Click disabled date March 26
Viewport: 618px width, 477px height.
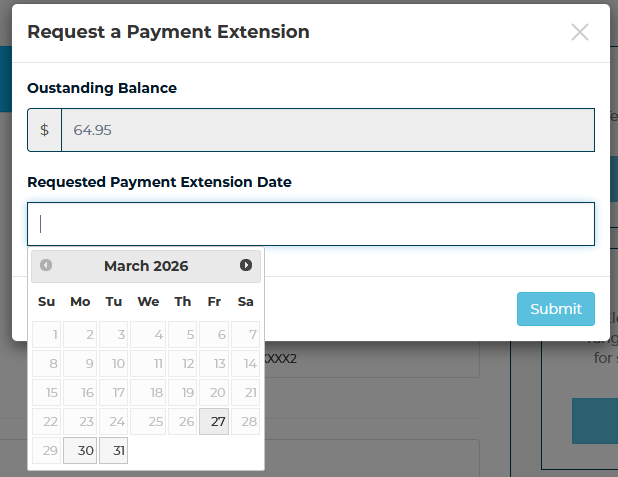pos(181,422)
